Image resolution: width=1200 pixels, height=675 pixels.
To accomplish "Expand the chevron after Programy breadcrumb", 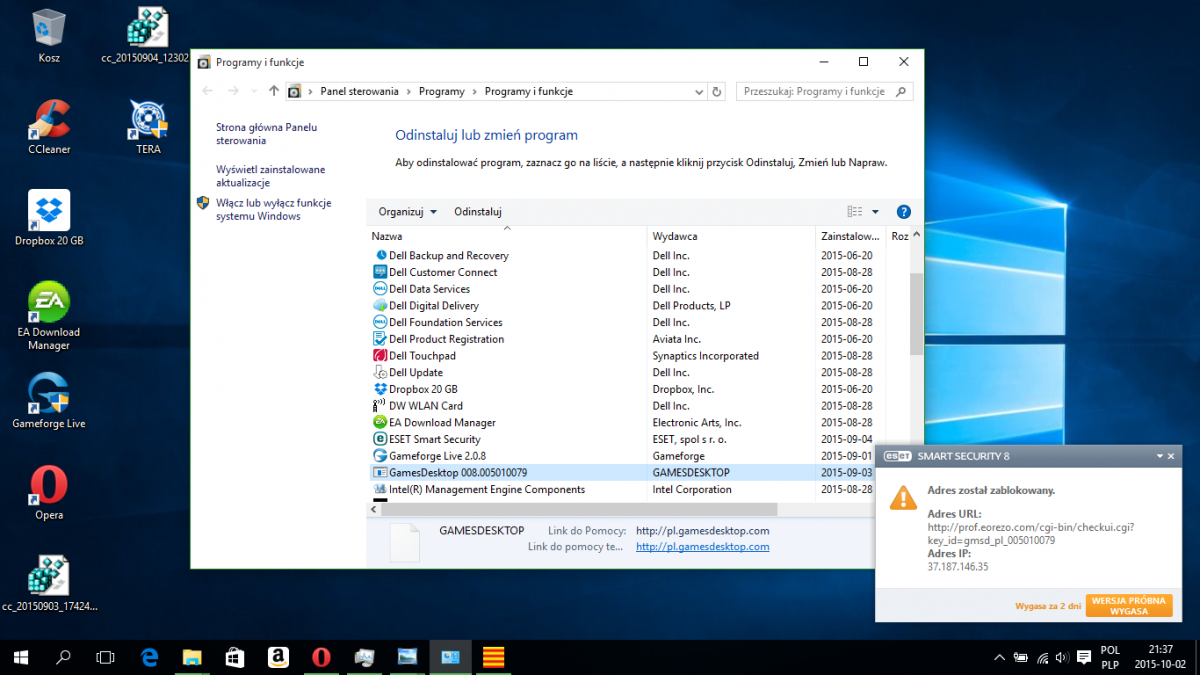I will click(x=474, y=91).
